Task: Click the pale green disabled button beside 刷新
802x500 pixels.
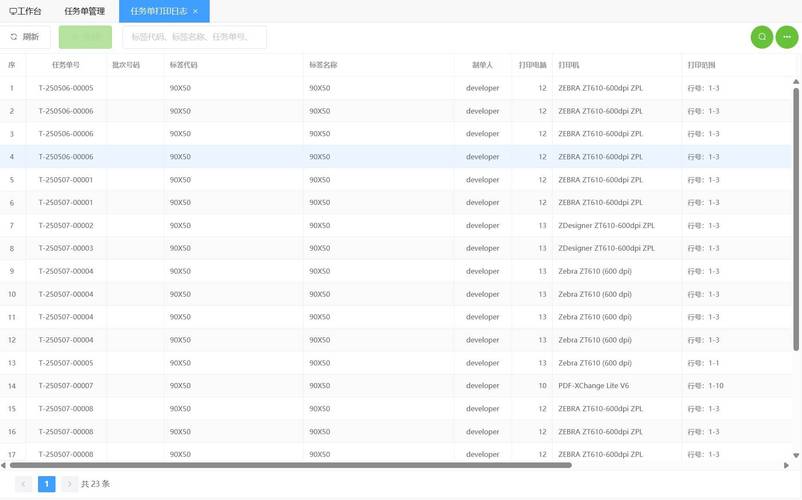Action: point(85,37)
